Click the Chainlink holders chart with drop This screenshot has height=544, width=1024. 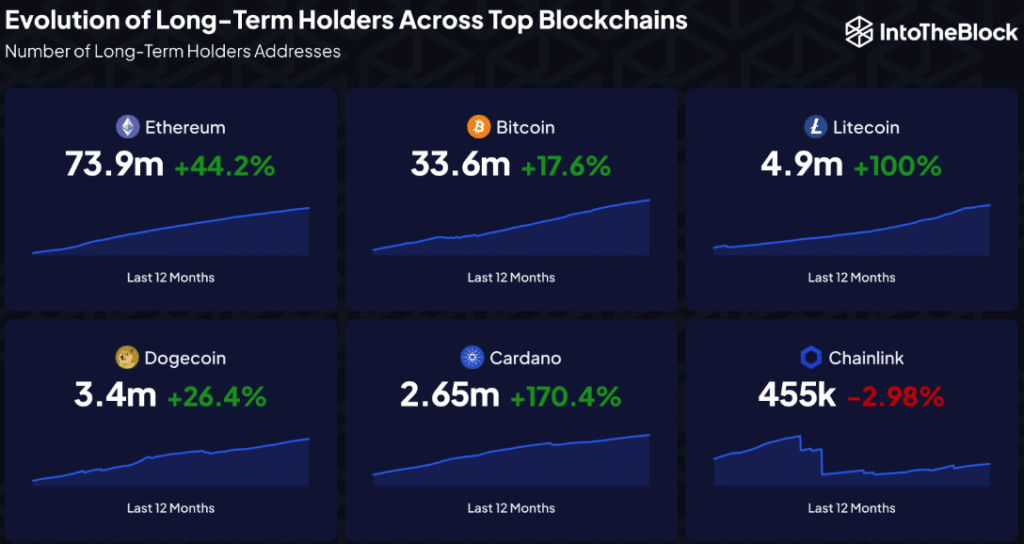851,460
